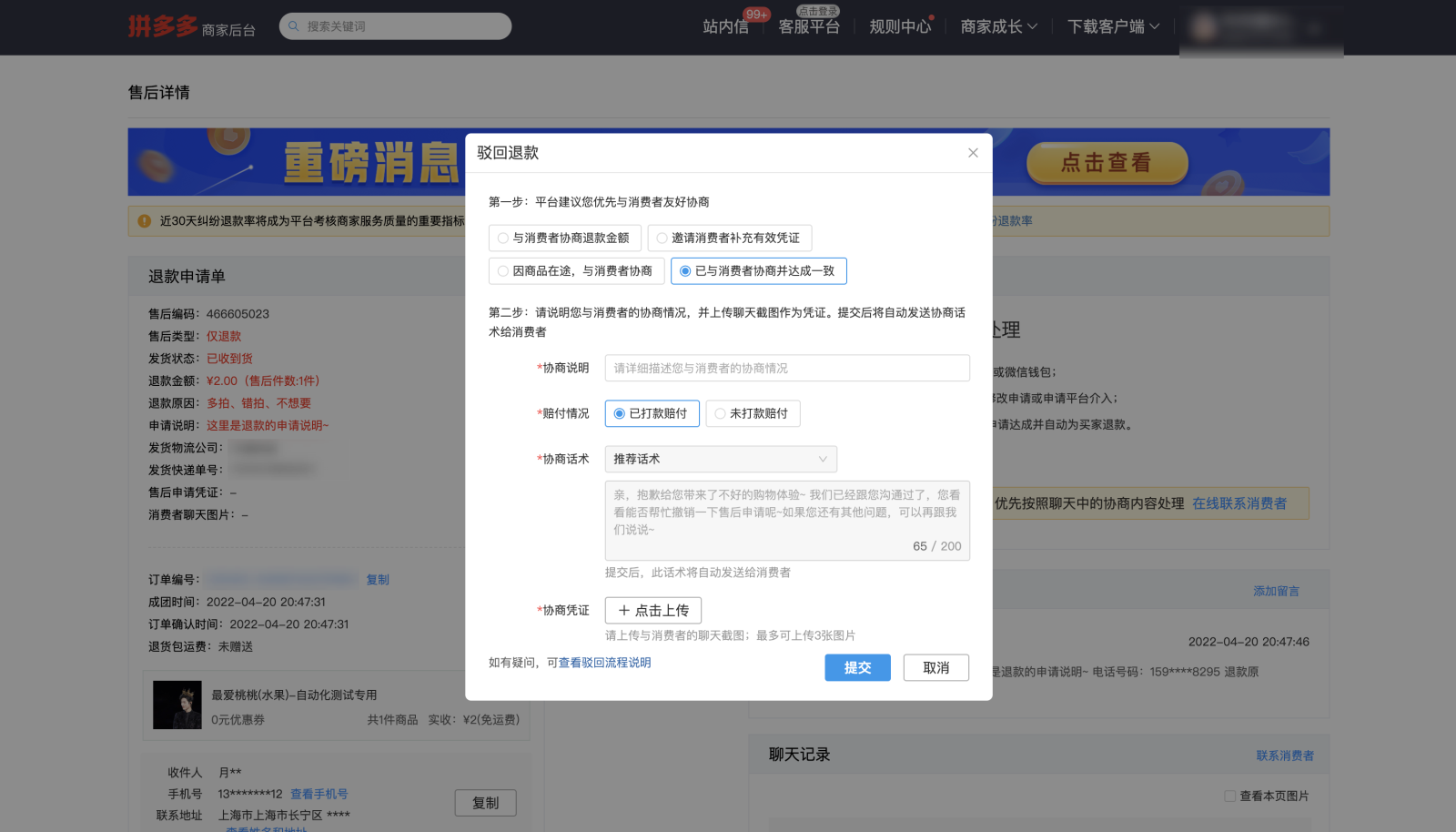This screenshot has width=1456, height=832.
Task: Click the 已收到货 发货状态 value
Action: 229,359
